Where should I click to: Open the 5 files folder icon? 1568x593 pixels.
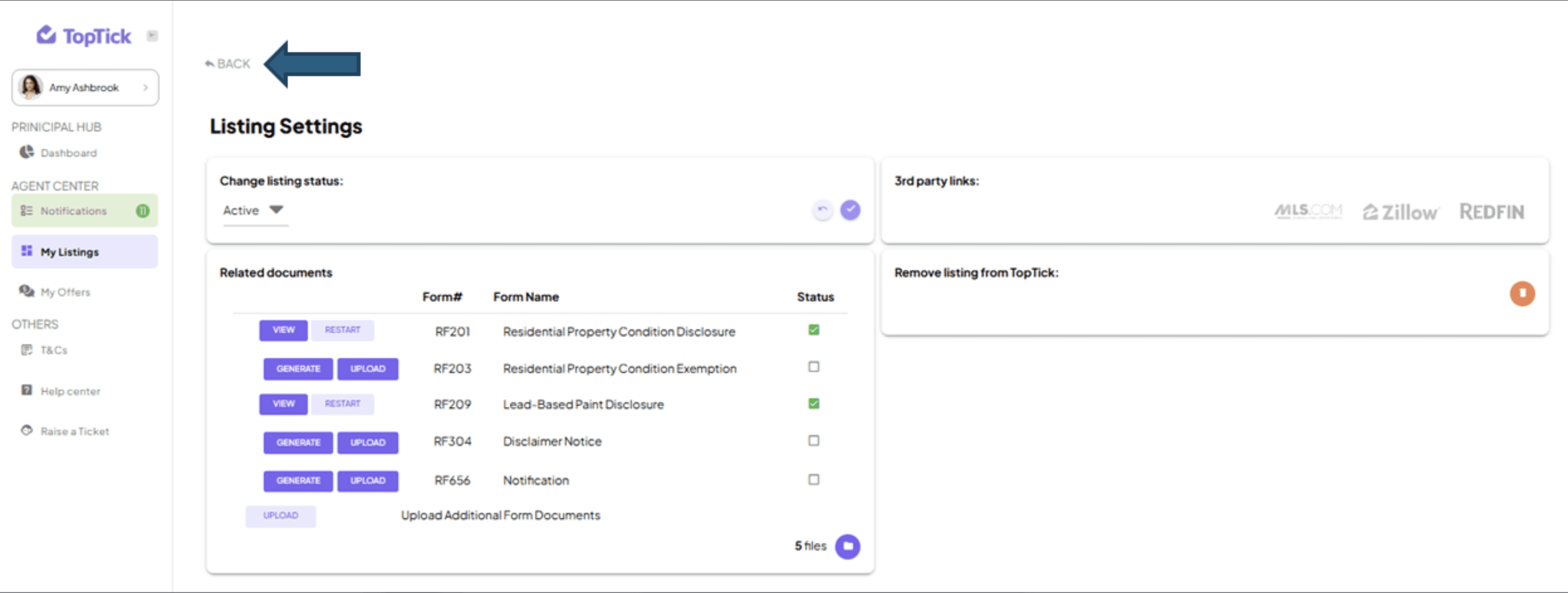(848, 546)
